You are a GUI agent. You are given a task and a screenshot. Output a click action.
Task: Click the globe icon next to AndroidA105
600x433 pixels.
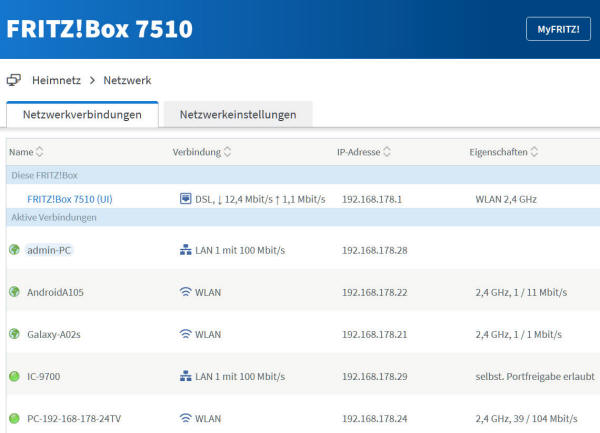pos(14,292)
